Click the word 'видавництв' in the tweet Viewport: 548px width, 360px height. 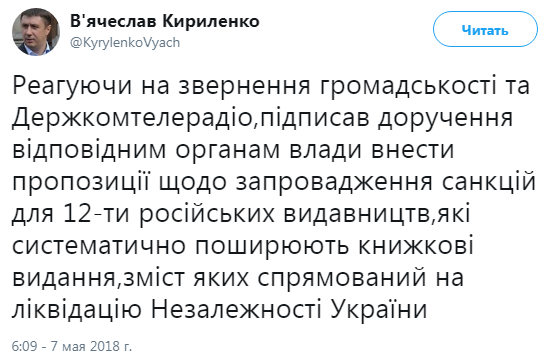click(356, 214)
